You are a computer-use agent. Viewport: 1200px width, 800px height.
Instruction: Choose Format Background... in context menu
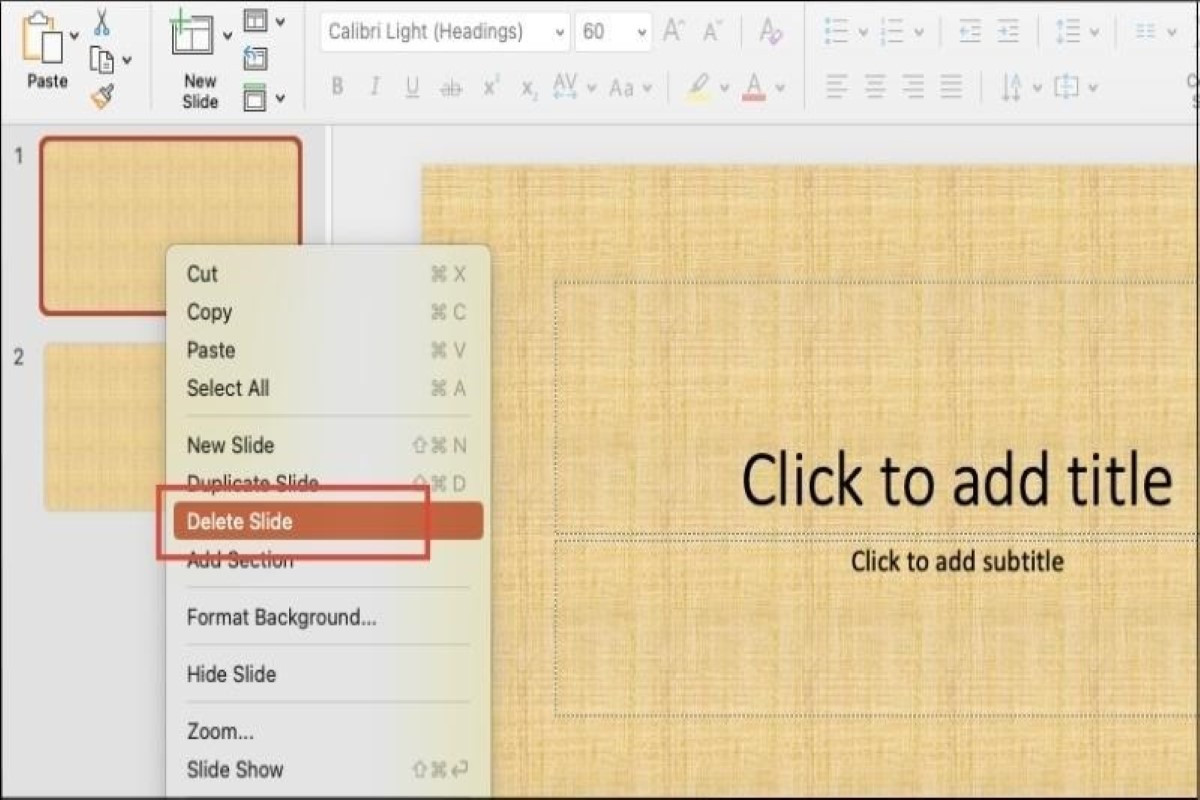(328, 617)
